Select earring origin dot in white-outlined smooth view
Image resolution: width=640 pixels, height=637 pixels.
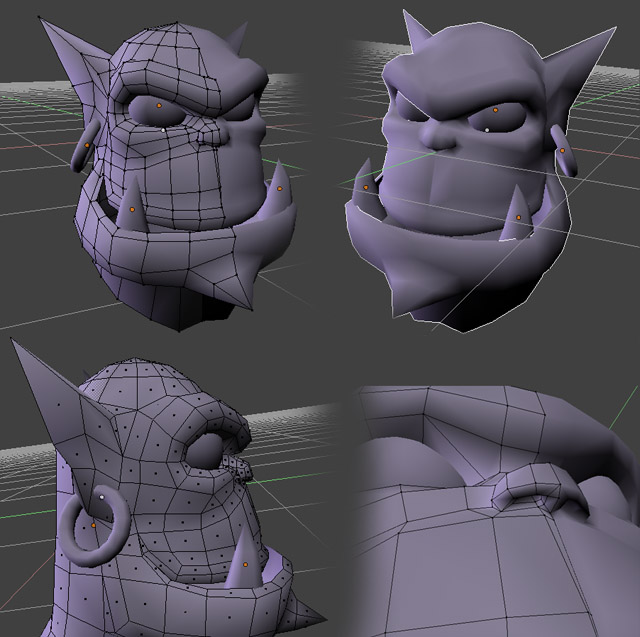[562, 151]
